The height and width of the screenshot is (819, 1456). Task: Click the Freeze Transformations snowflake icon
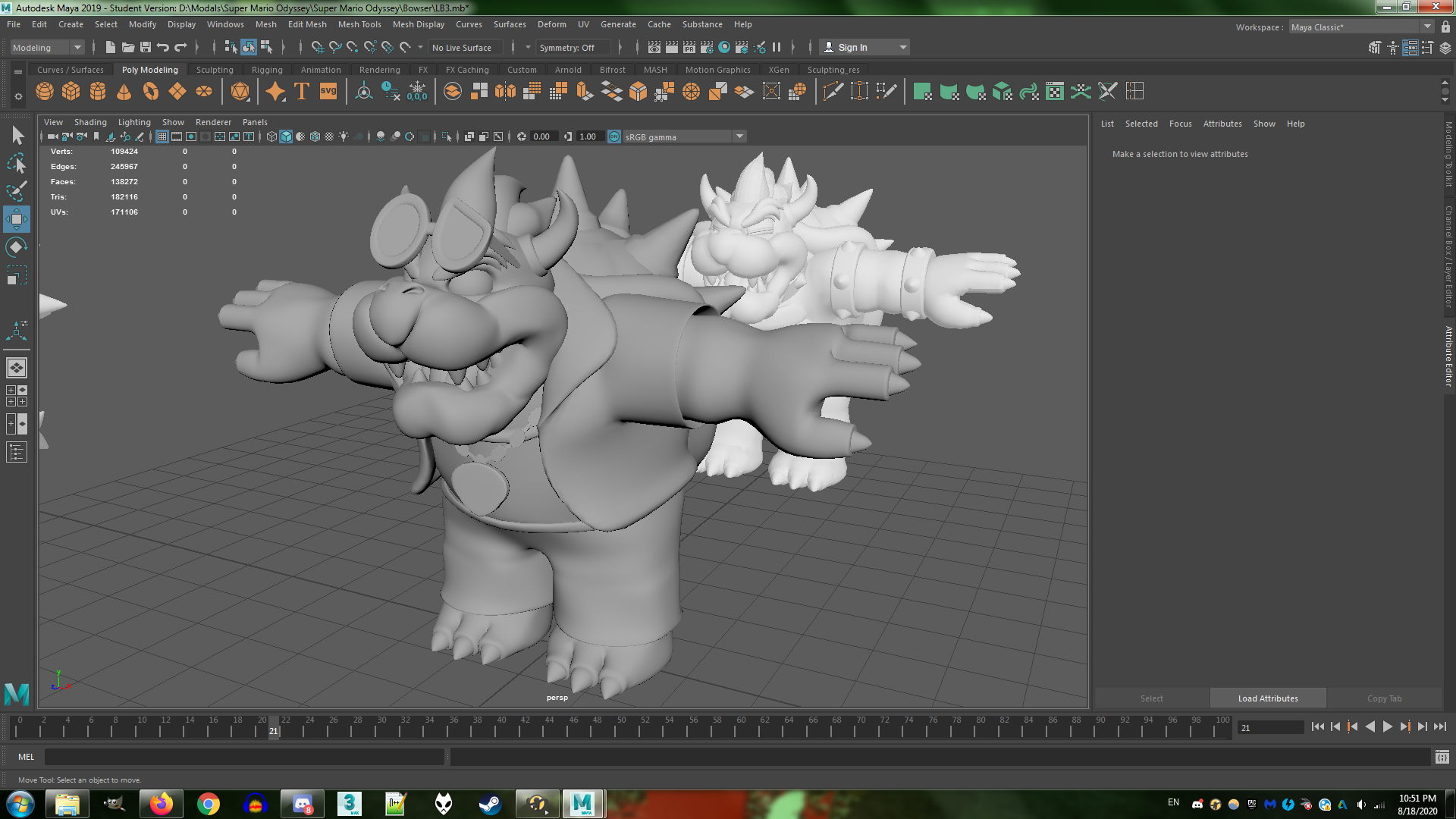[x=417, y=92]
